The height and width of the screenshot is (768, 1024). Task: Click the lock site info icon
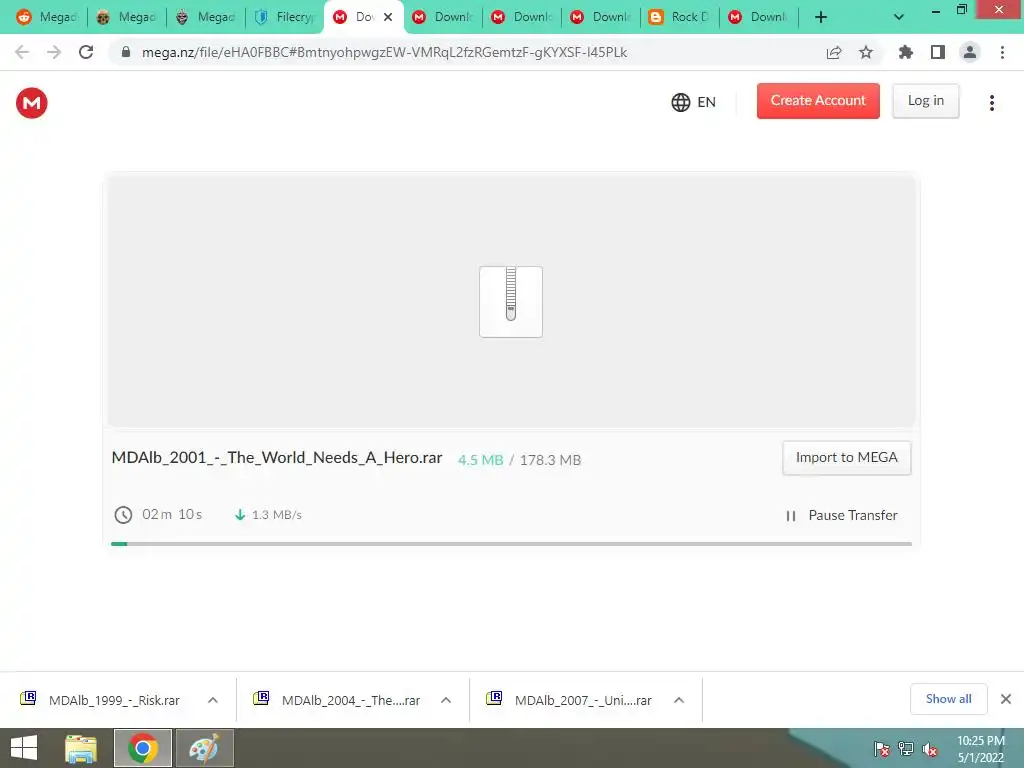click(126, 52)
